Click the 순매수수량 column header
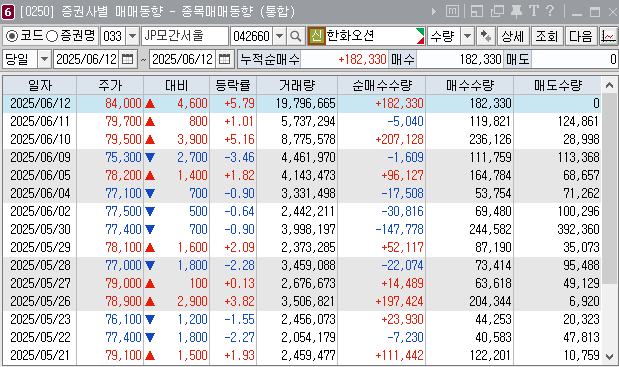 pyautogui.click(x=382, y=85)
